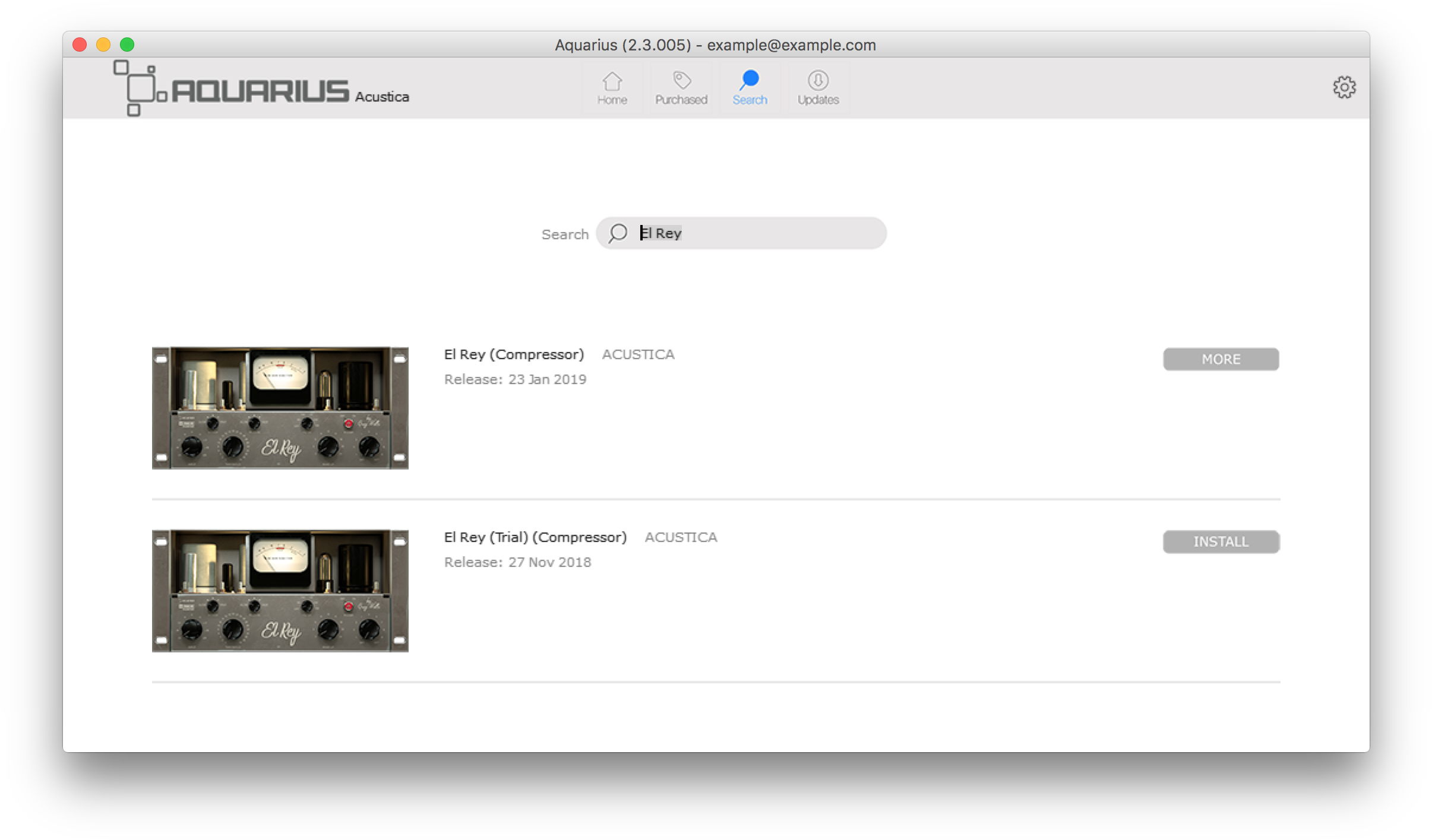Click the magnifying glass search icon
The image size is (1432, 840).
618,233
